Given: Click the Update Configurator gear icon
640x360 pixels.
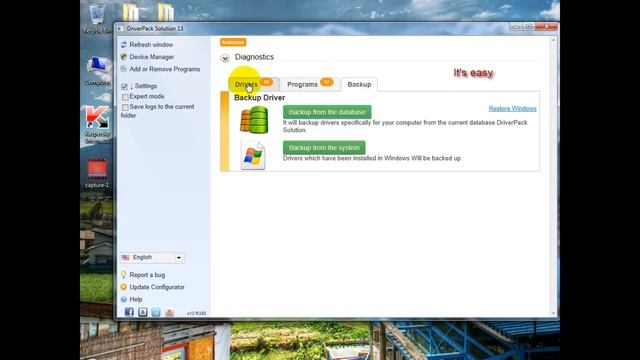Looking at the screenshot, I should [x=124, y=287].
